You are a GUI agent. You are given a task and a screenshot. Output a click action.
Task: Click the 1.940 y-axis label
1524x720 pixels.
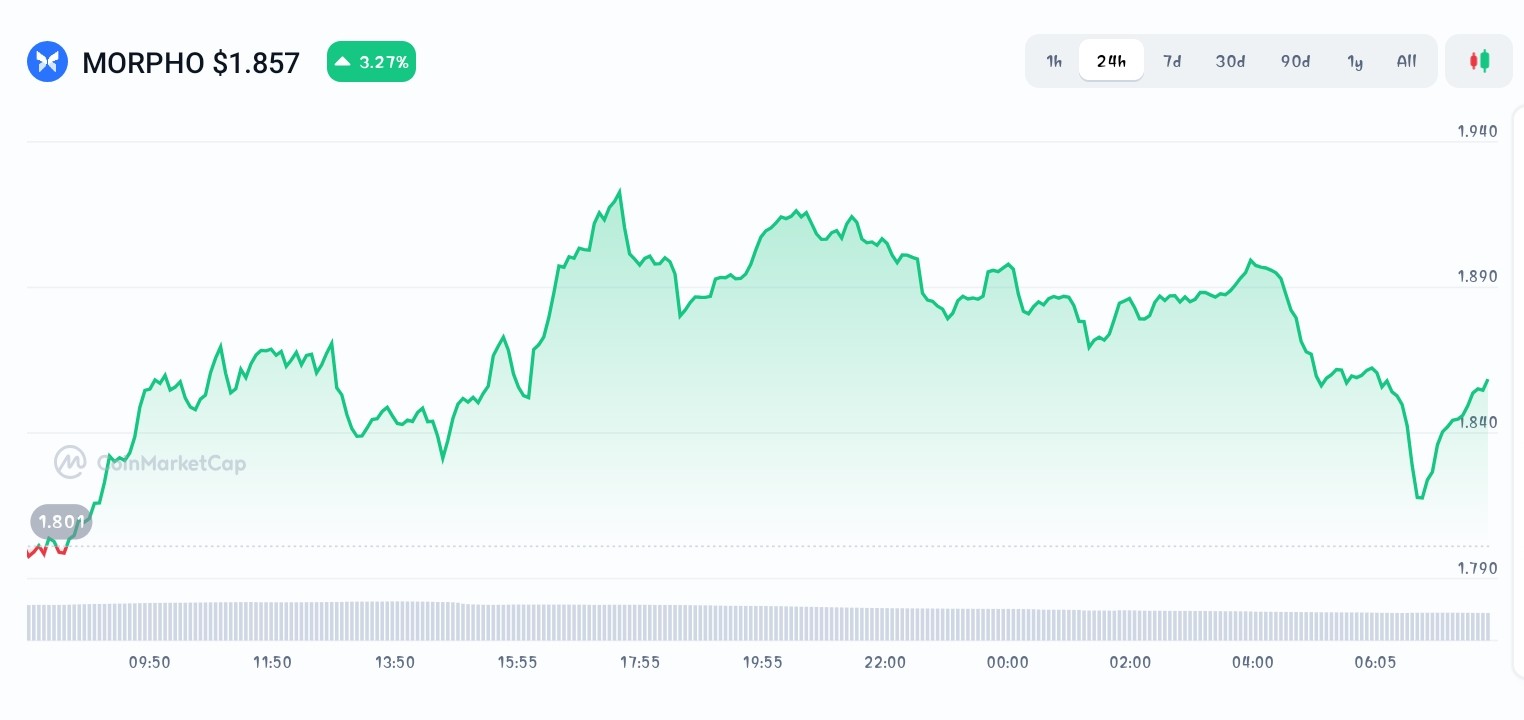(1477, 131)
